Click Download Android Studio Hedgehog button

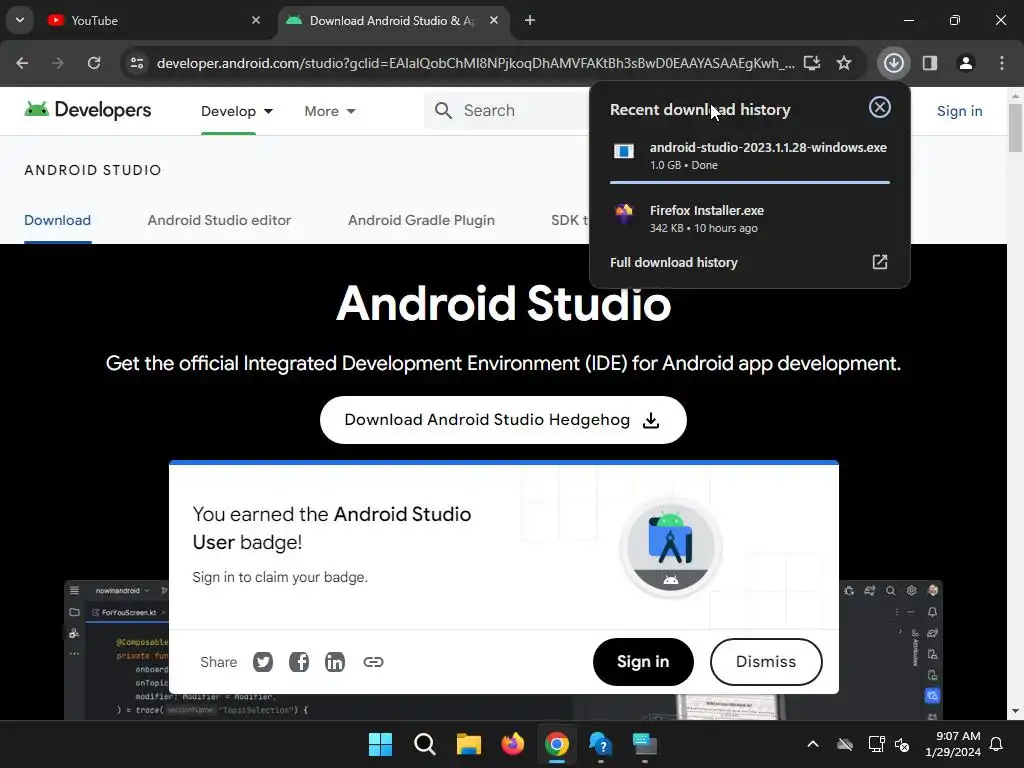coord(503,420)
